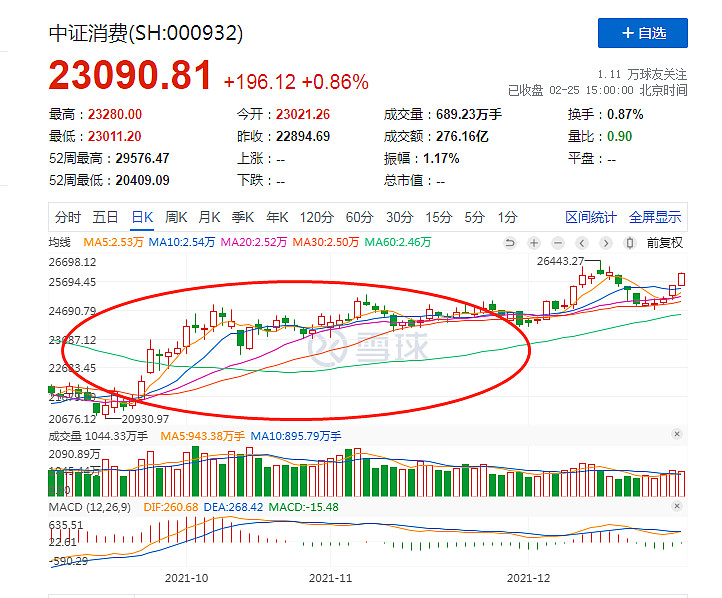Click the 换手 value 0.87%
Screen dimensions: 722x598
(x=625, y=114)
